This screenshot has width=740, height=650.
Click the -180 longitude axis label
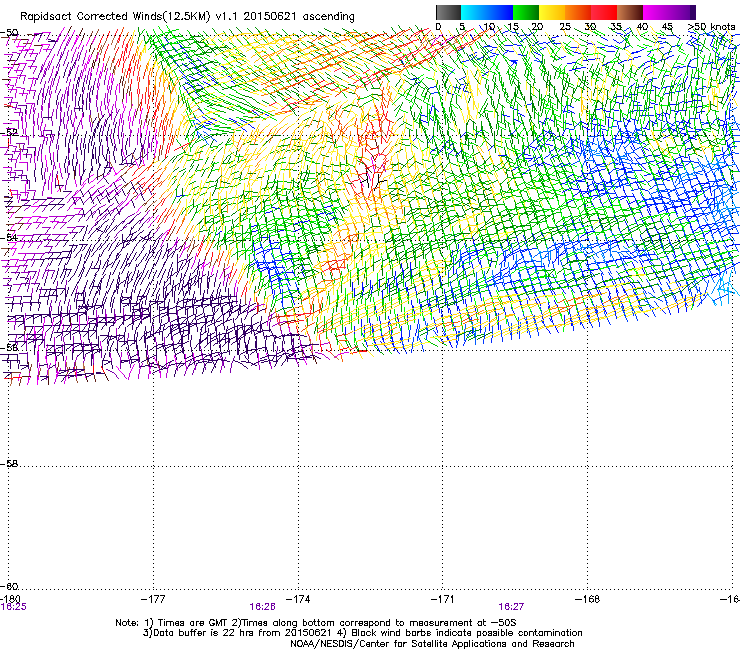click(x=10, y=599)
